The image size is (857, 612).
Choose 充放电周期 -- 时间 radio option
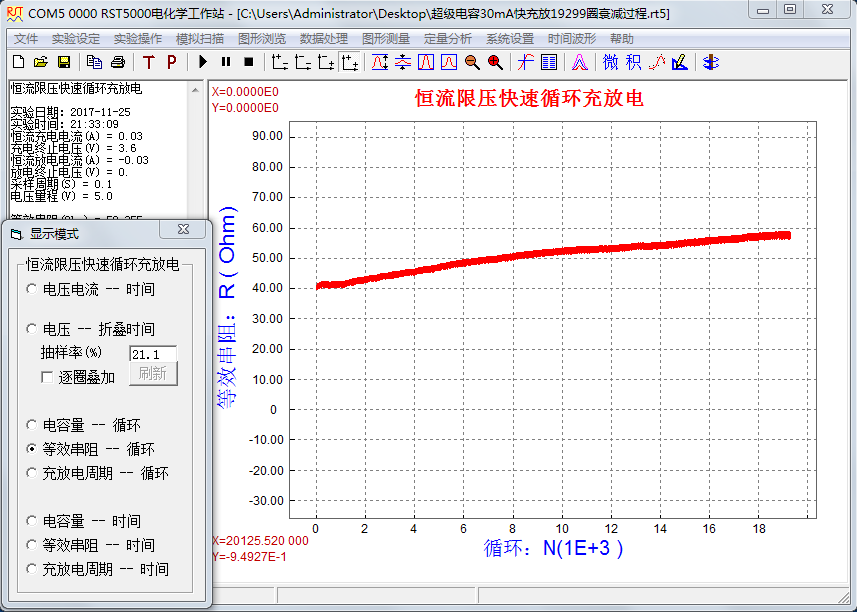(x=33, y=570)
